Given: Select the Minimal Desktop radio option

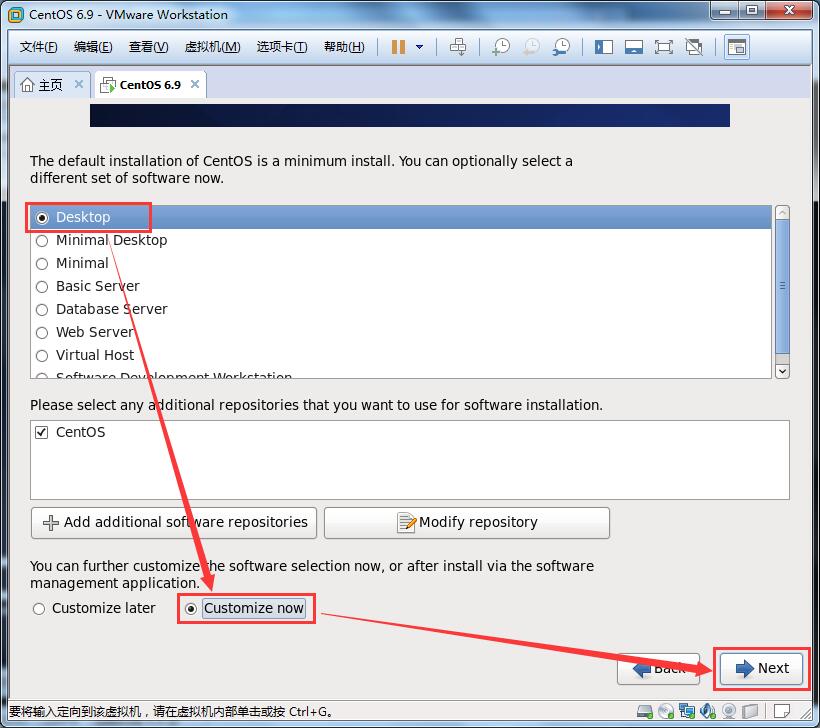Looking at the screenshot, I should [42, 241].
